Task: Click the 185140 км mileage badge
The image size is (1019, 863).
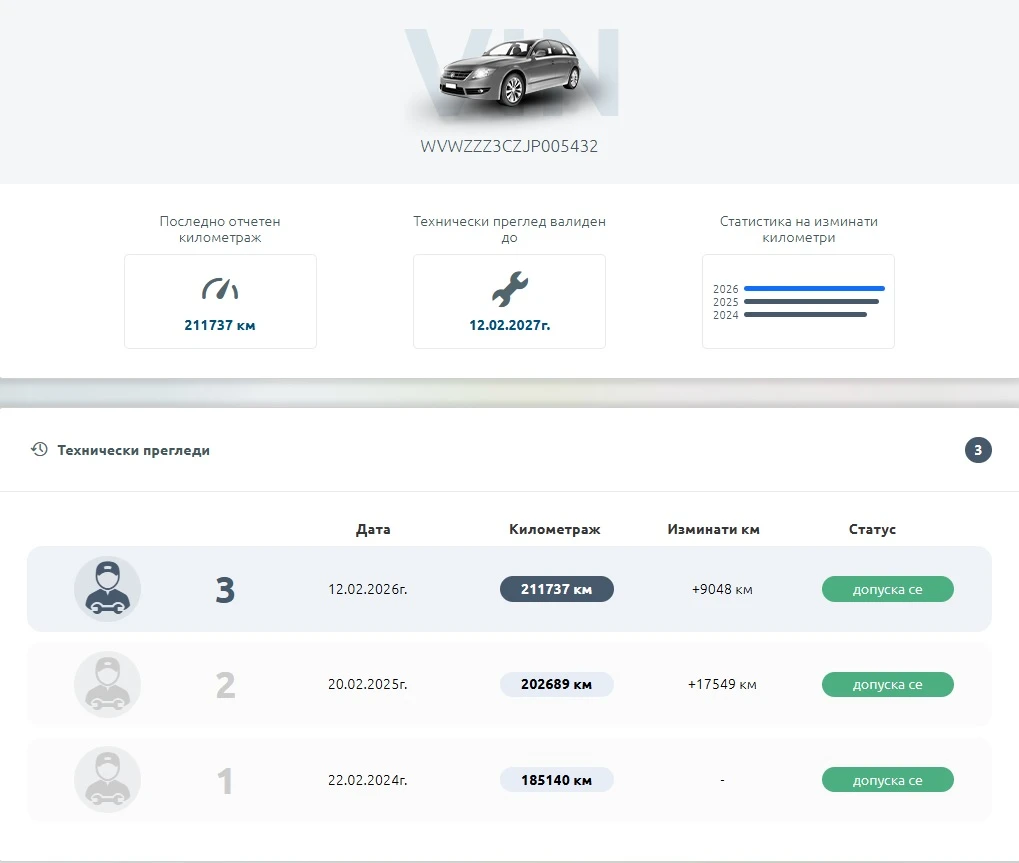Action: (x=556, y=779)
